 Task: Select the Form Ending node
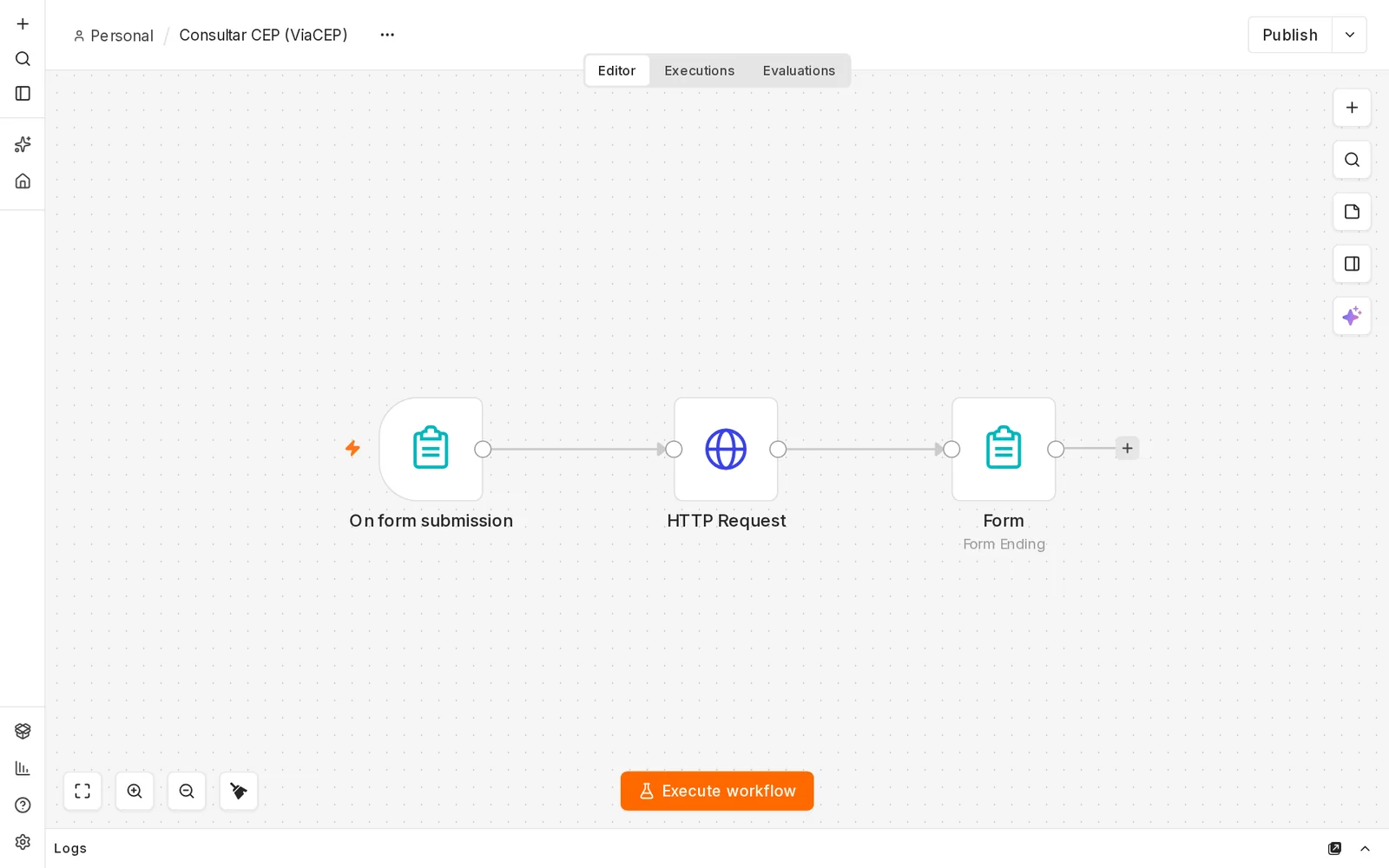1004,449
